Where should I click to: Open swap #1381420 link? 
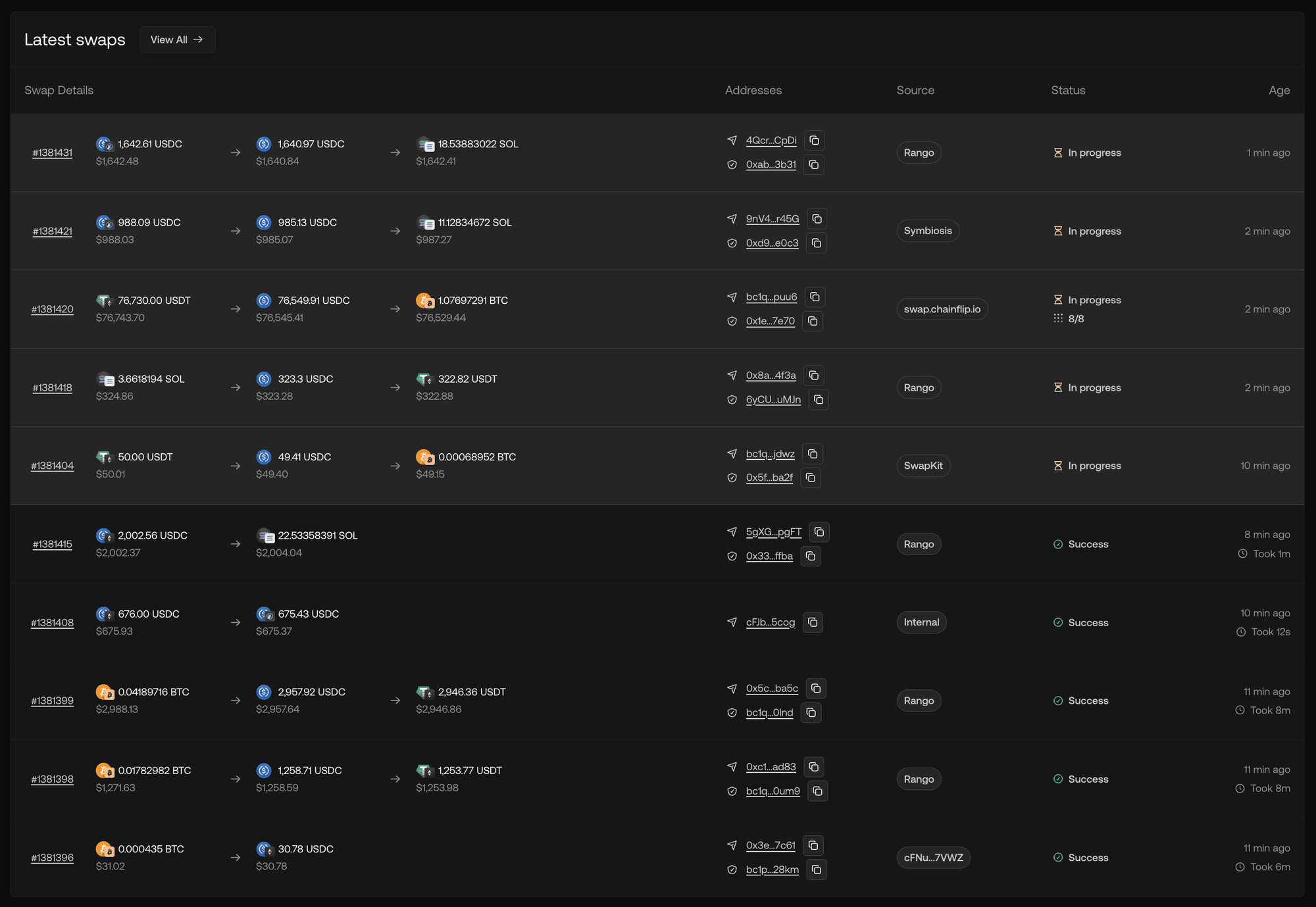tap(53, 309)
